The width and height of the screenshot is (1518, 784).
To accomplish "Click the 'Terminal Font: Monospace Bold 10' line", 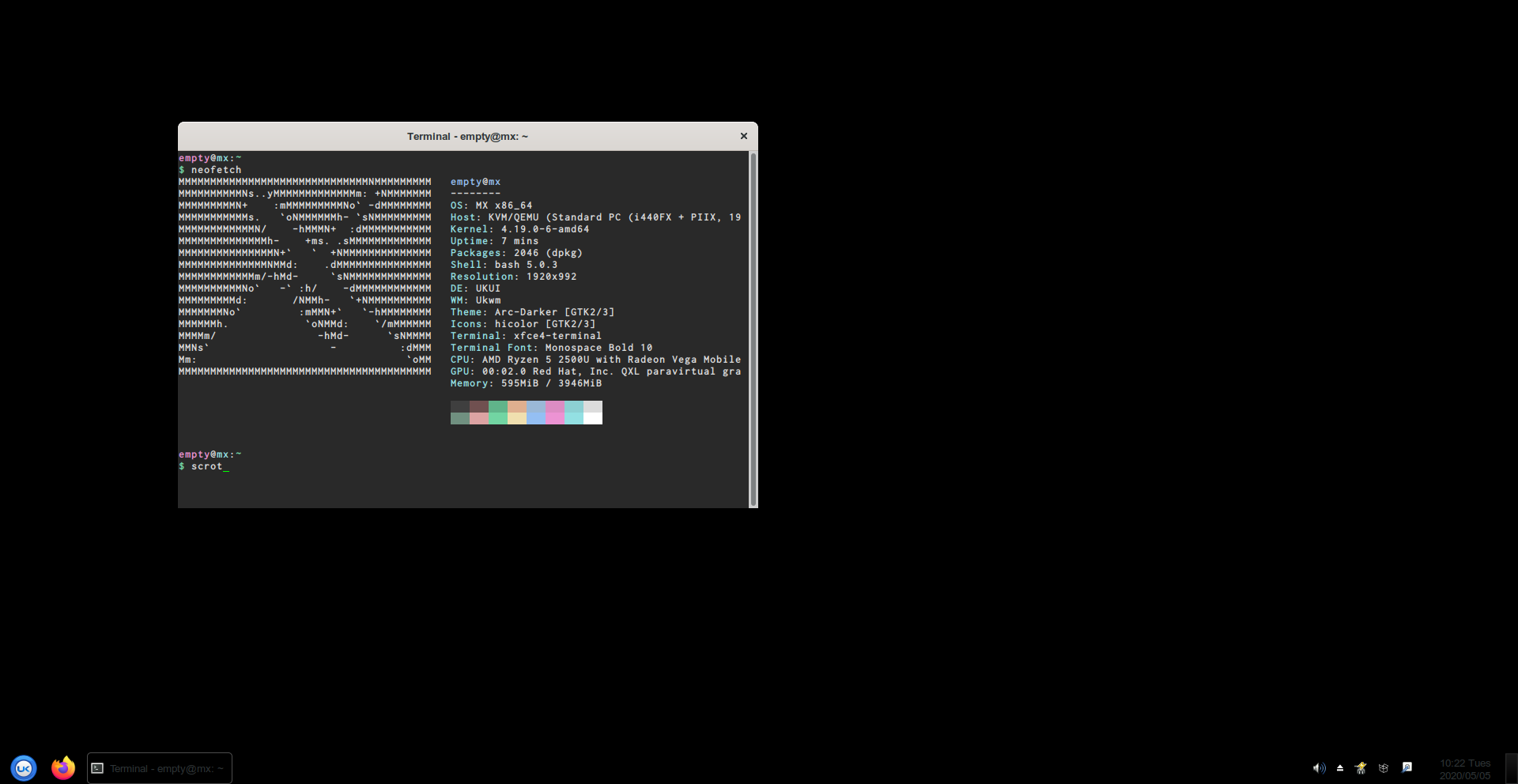I will 552,348.
